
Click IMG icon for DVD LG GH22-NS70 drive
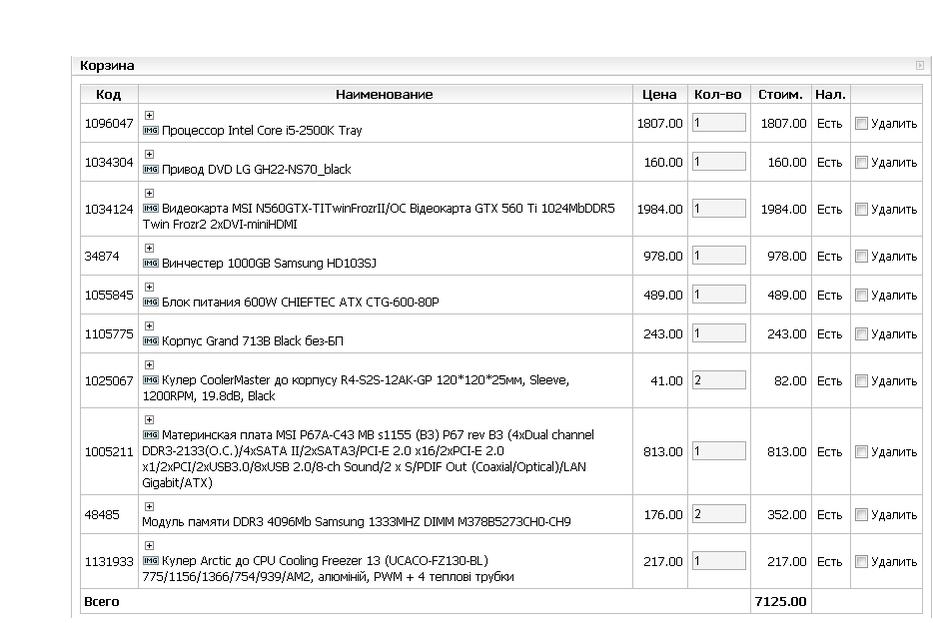(x=151, y=169)
